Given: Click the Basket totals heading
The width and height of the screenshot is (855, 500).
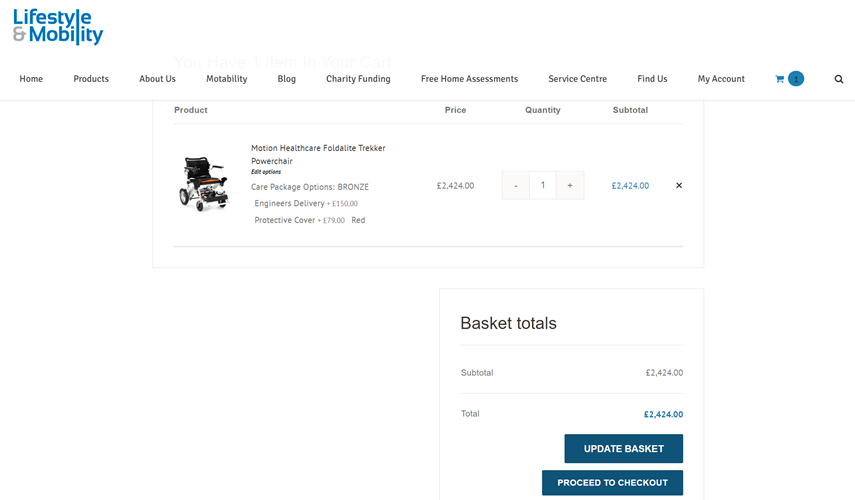Looking at the screenshot, I should (x=508, y=323).
